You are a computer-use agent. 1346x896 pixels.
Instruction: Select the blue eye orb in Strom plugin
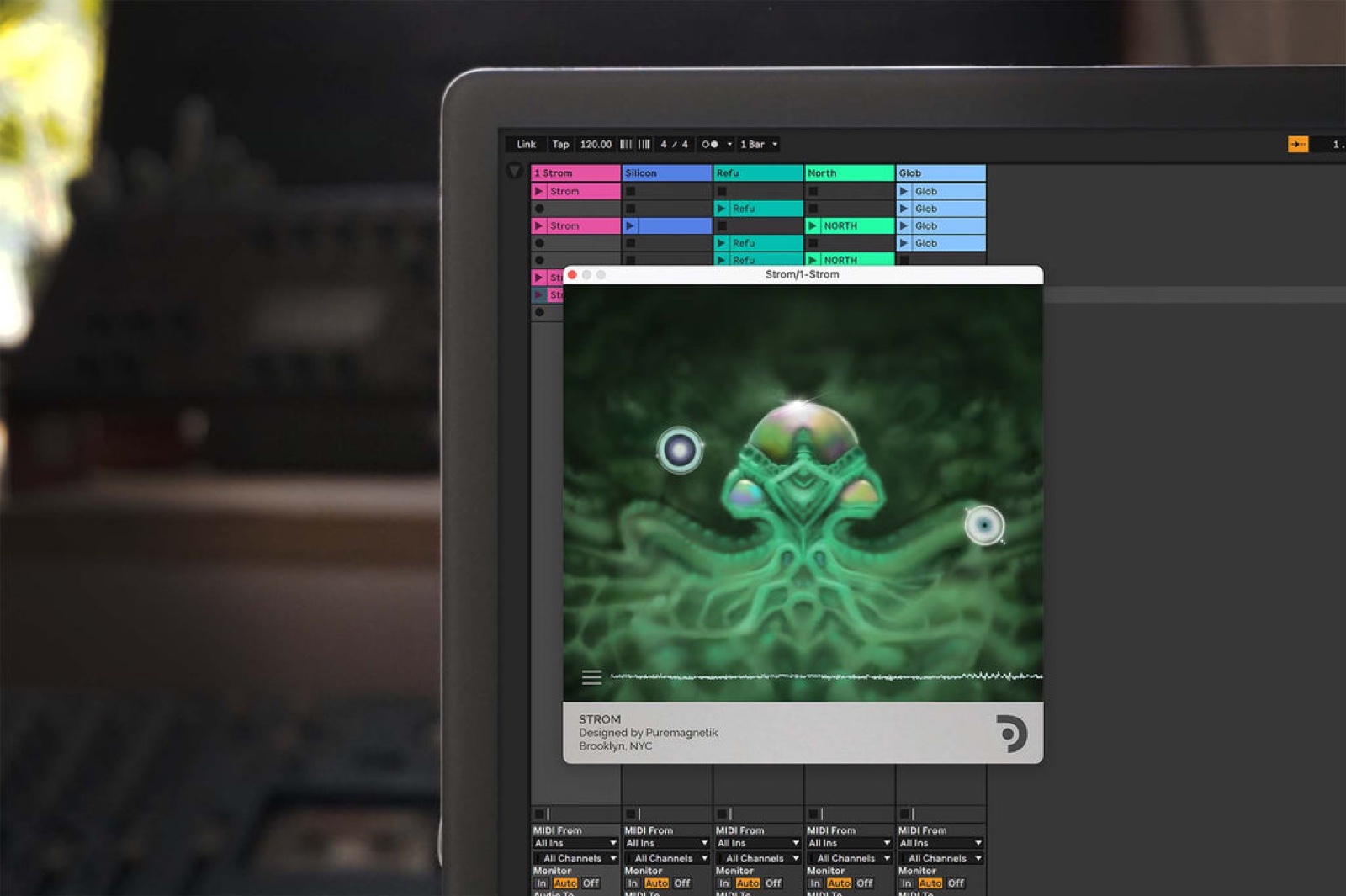tap(984, 525)
